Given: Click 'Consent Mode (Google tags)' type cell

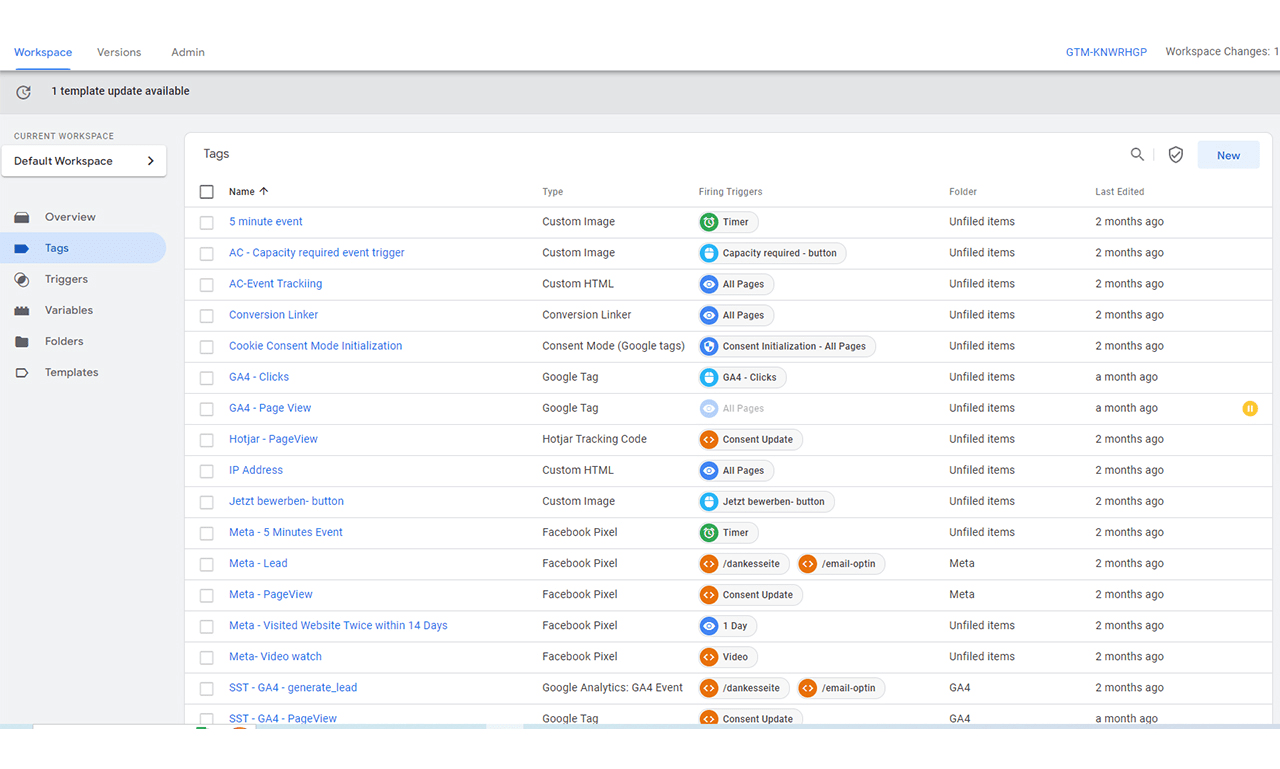Looking at the screenshot, I should click(x=613, y=346).
